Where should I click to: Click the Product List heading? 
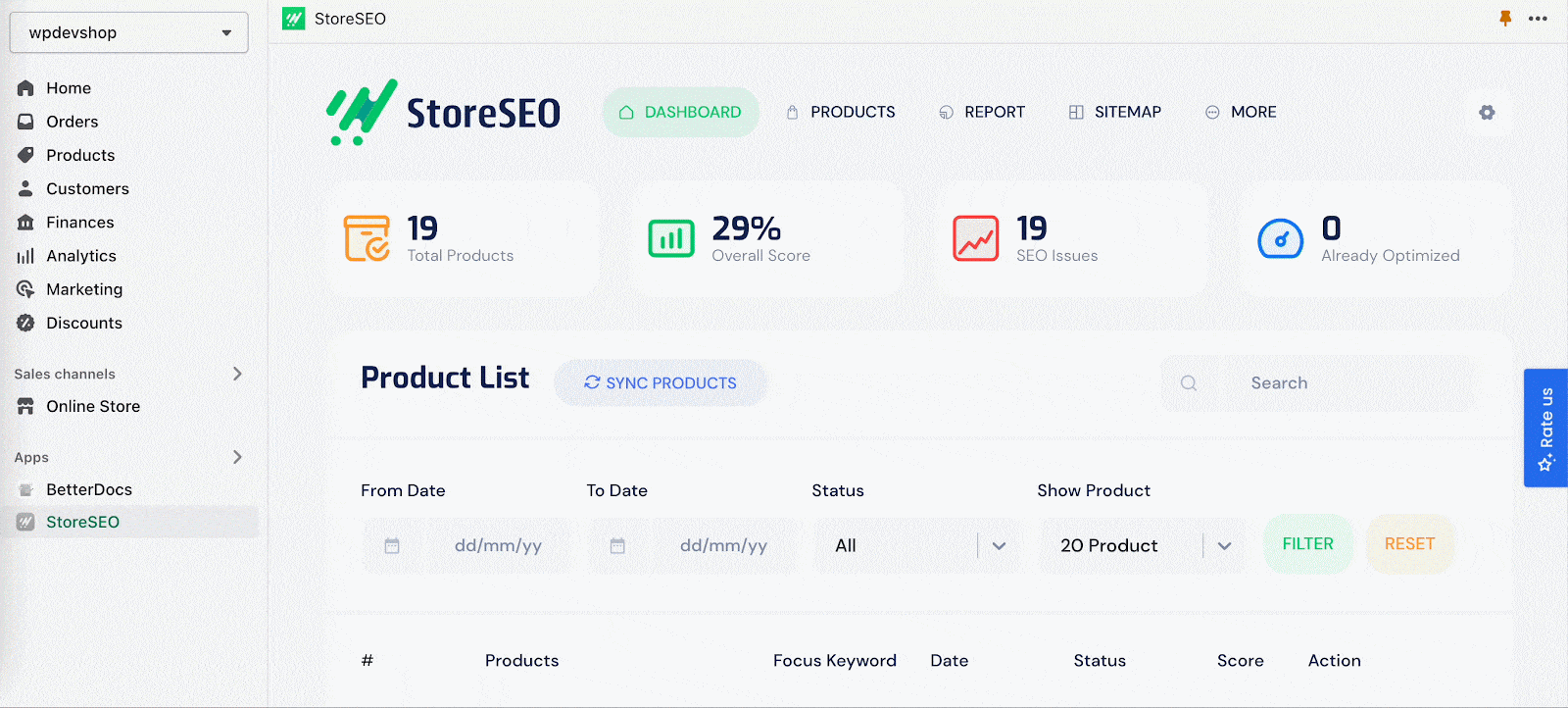click(445, 378)
